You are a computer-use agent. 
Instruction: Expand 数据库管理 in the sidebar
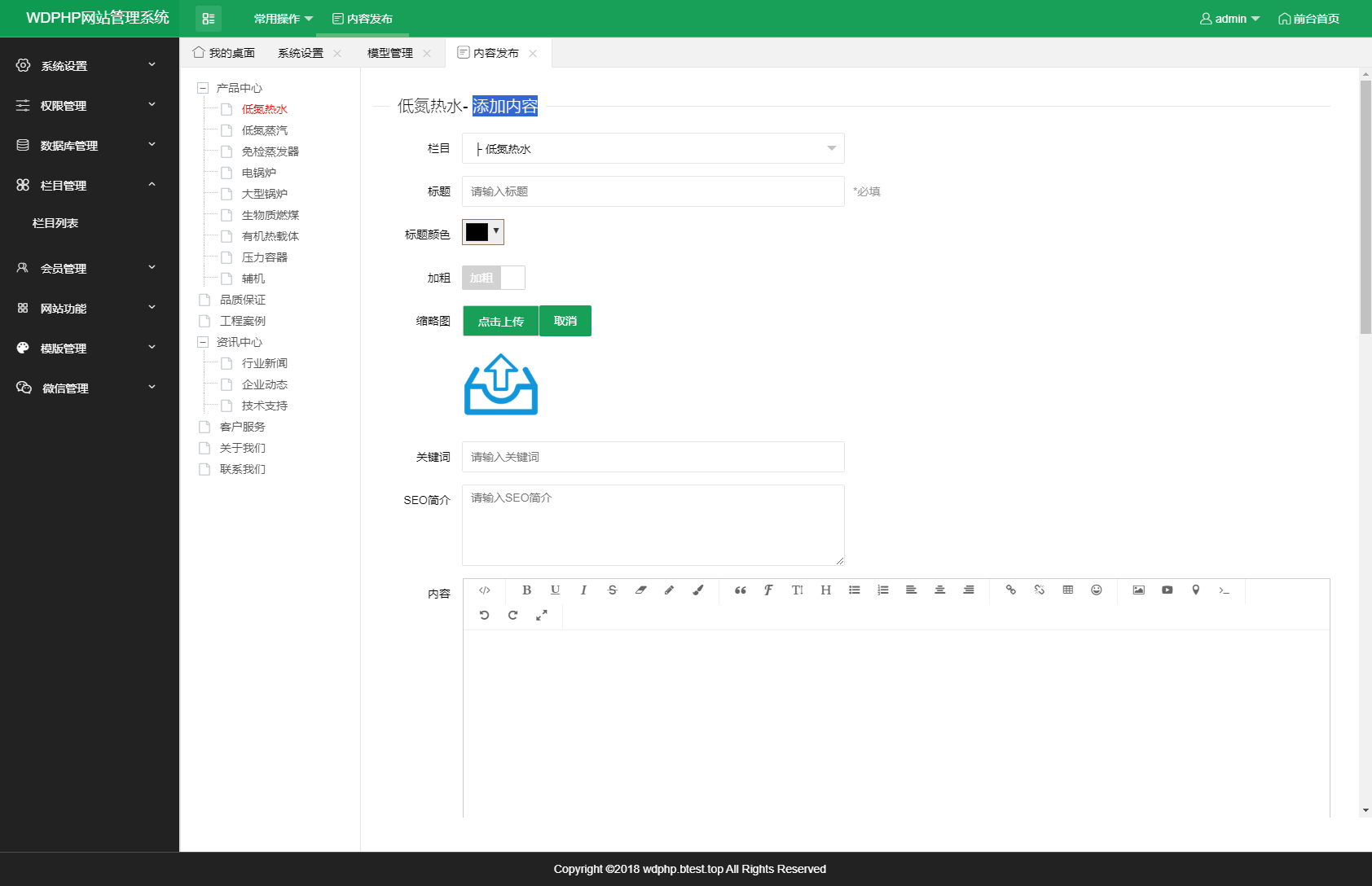pos(88,145)
